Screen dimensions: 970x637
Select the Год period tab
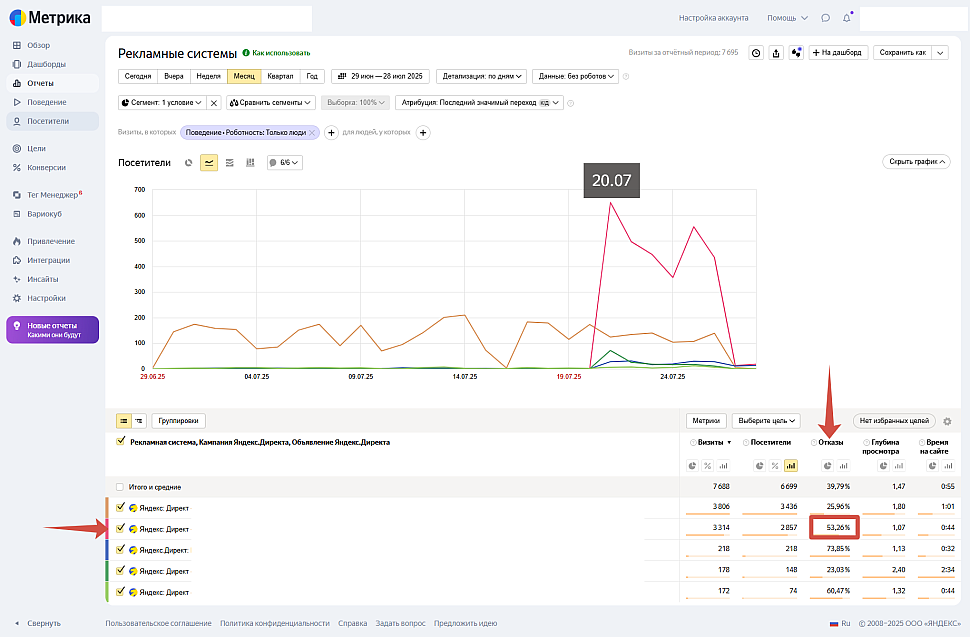click(312, 76)
